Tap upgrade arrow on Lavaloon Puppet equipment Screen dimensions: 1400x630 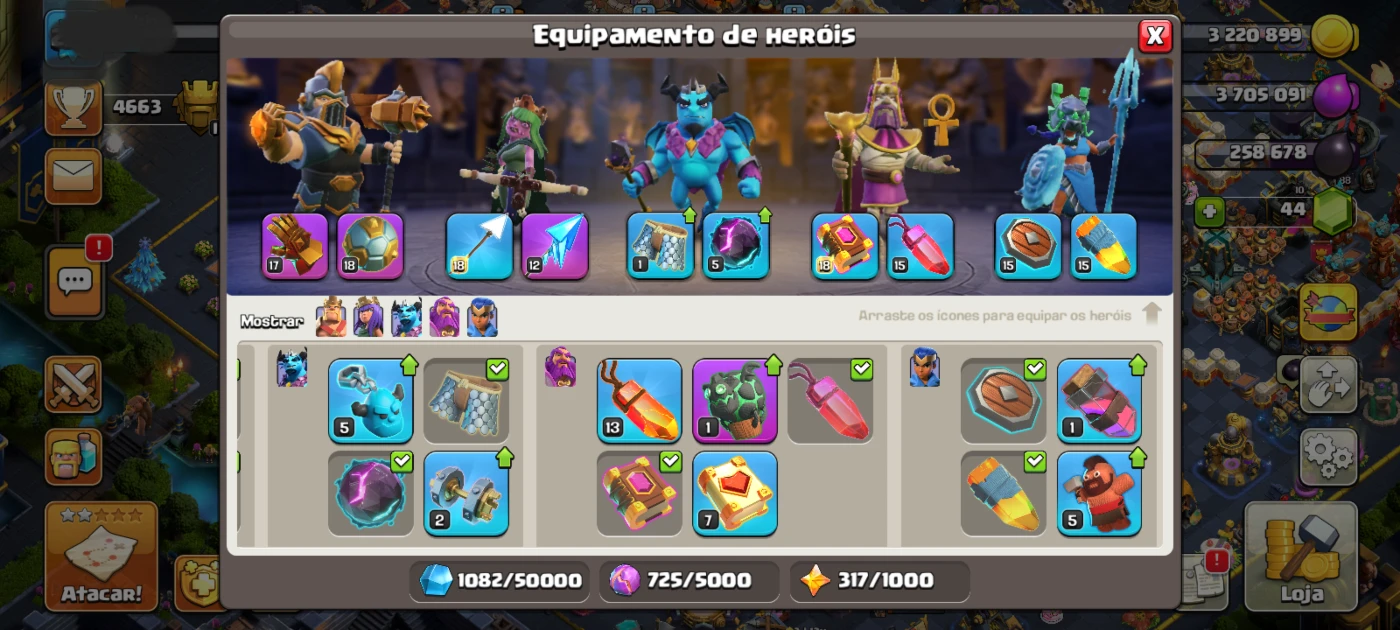pos(773,364)
